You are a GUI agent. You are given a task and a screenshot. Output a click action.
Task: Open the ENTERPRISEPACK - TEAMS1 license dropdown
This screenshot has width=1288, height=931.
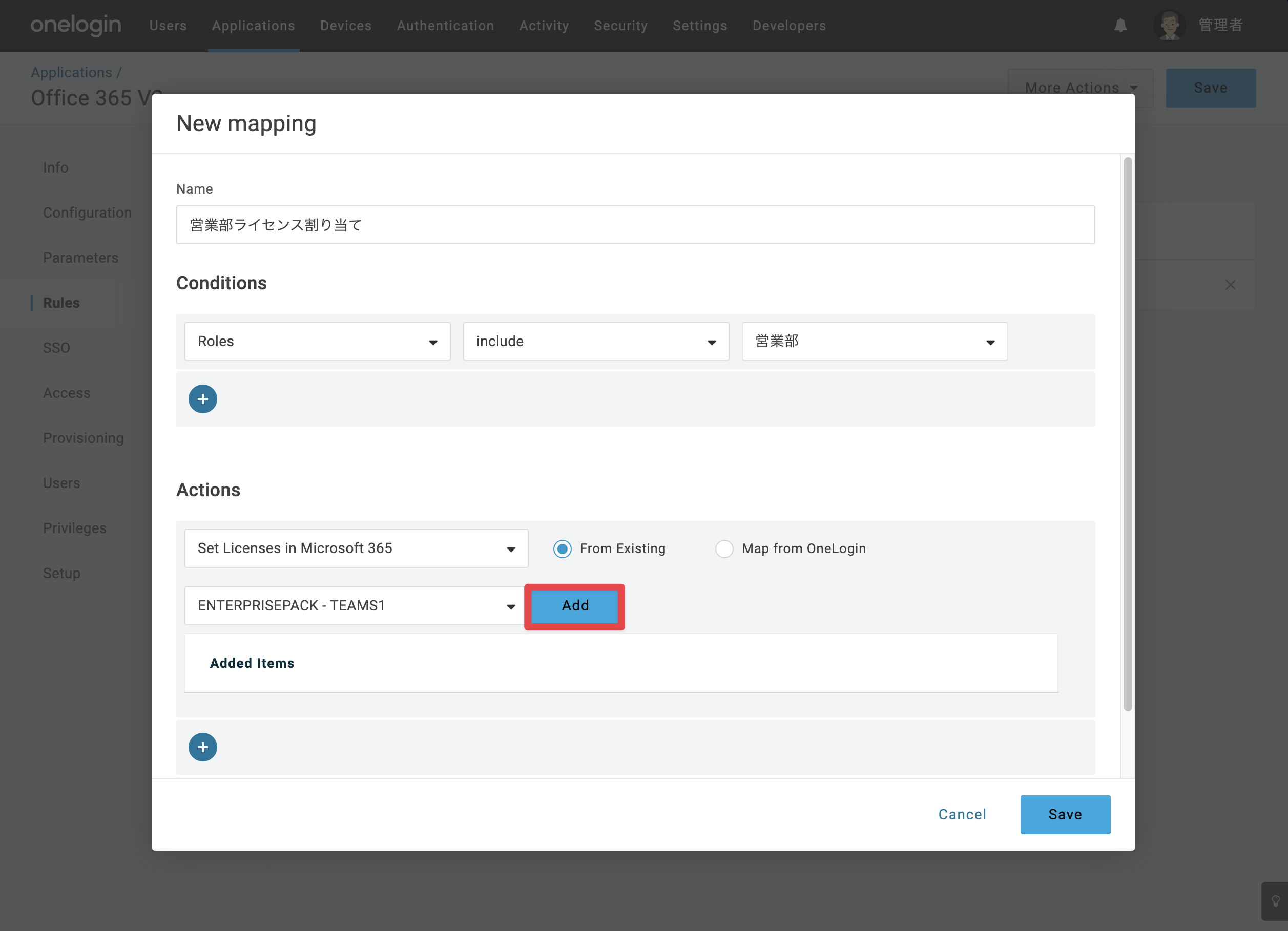coord(354,606)
